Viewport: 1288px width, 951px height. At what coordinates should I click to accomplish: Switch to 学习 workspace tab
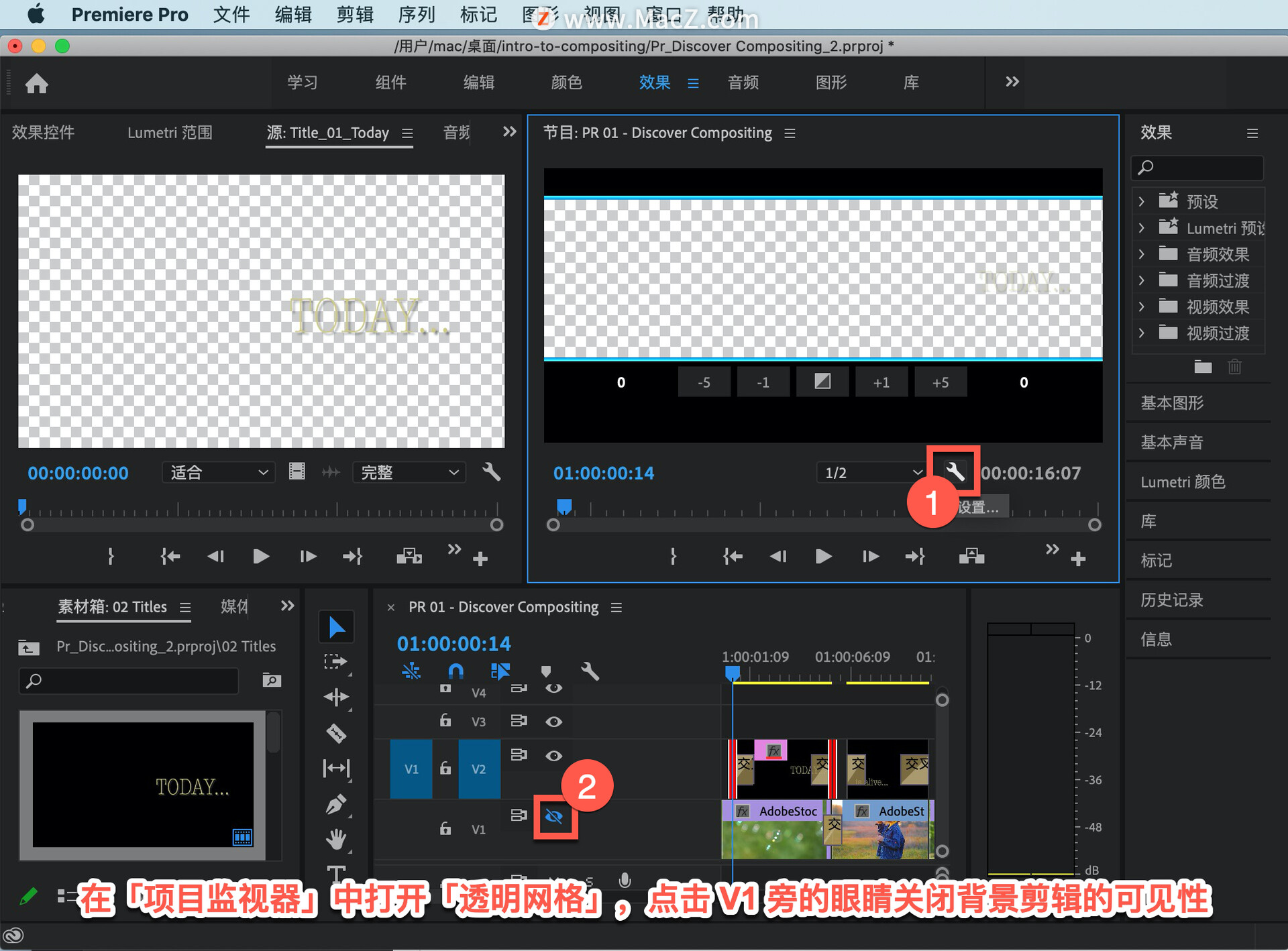click(303, 82)
